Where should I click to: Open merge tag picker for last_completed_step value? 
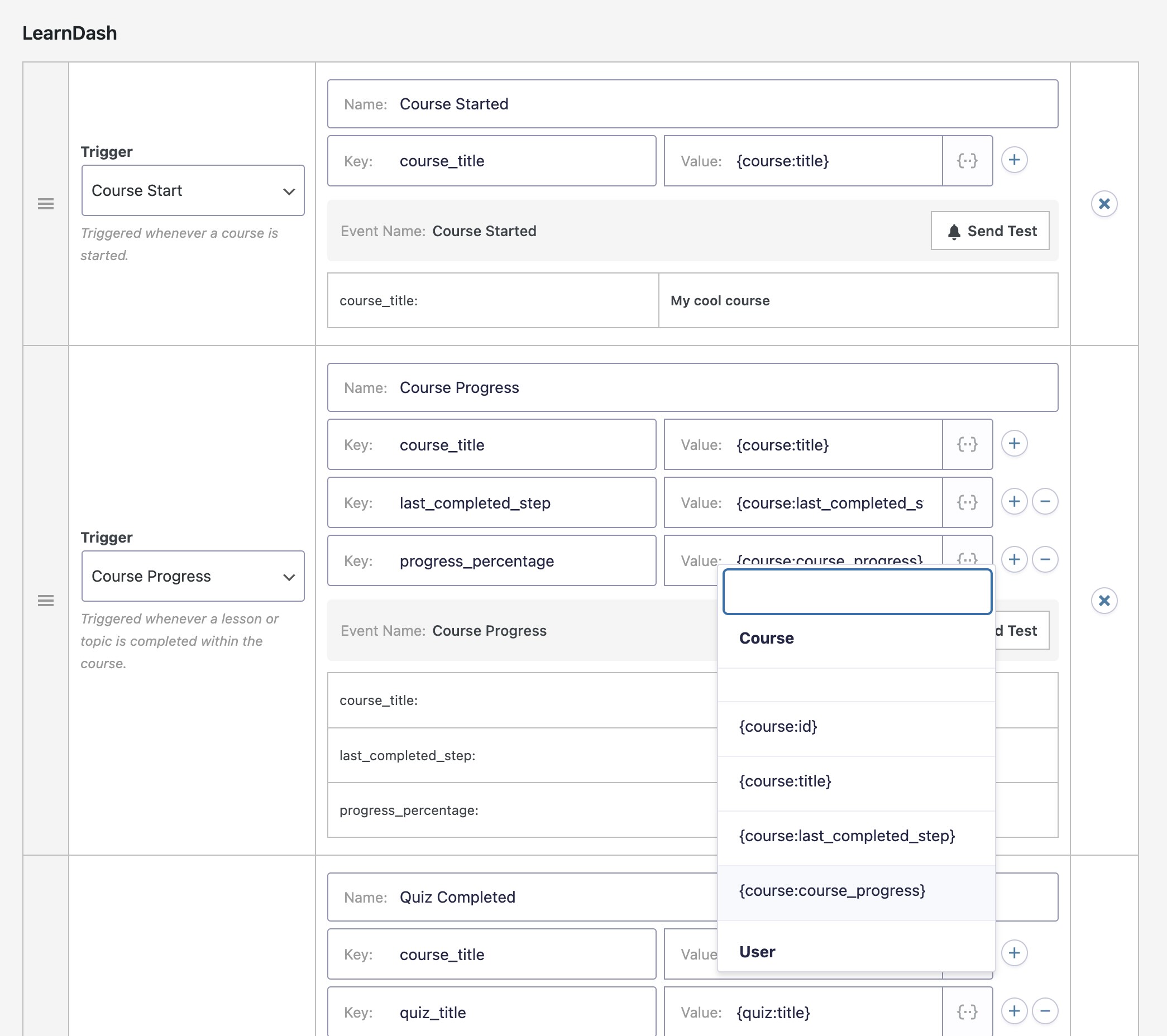tap(967, 503)
